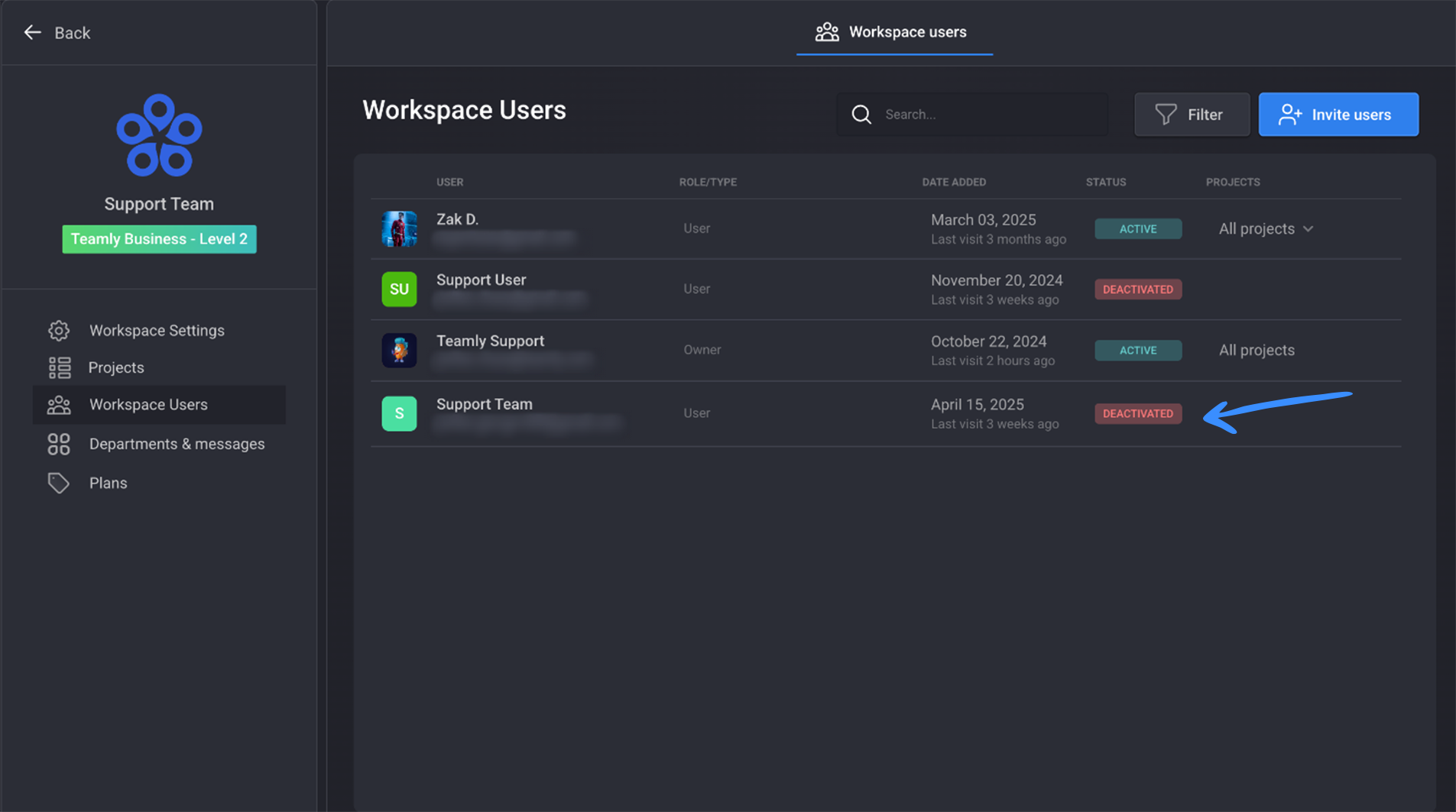The height and width of the screenshot is (812, 1456).
Task: Click the ACTIVE badge for Teamly Support
Action: coord(1138,350)
